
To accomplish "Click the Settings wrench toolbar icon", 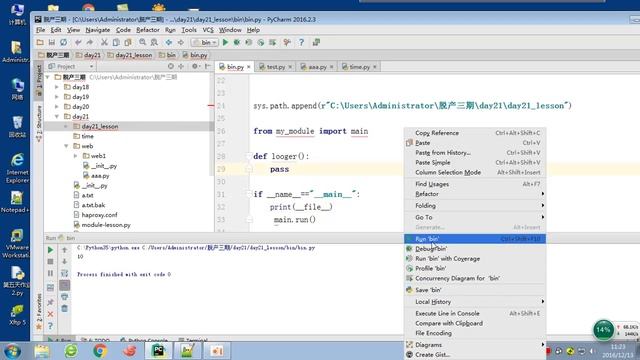I will (287, 42).
